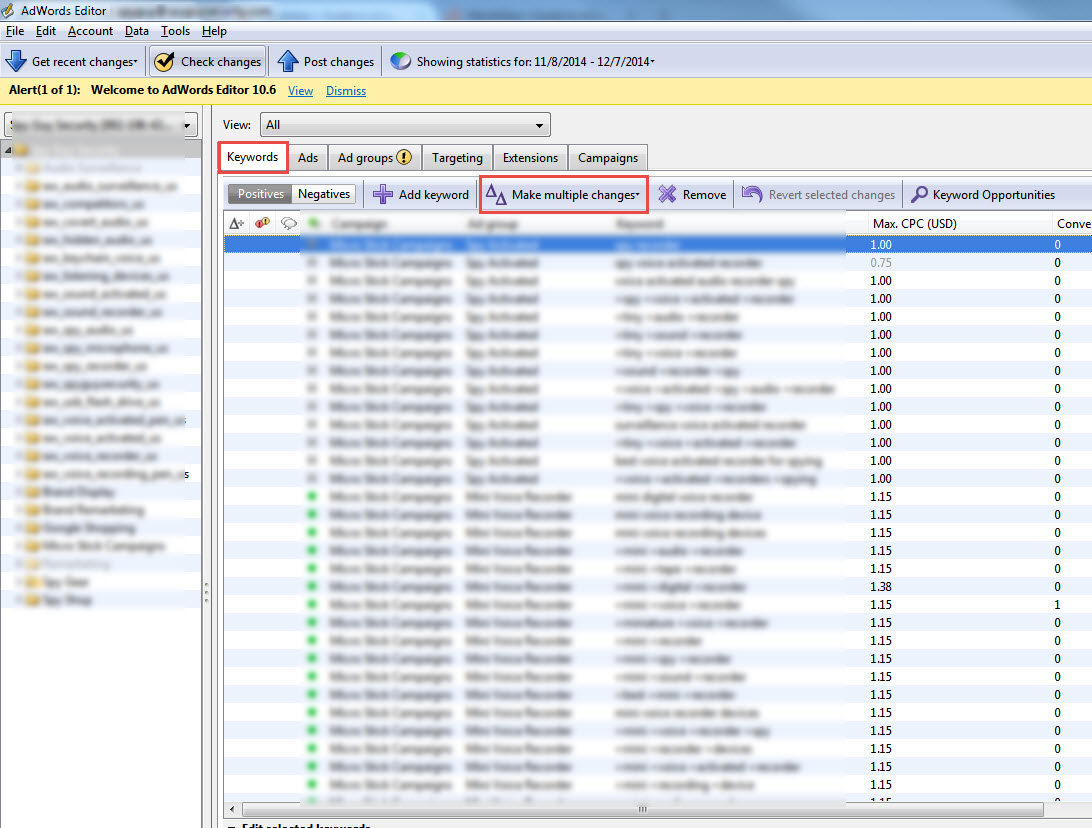Screen dimensions: 1092x828
Task: Click the Ad groups warning icon
Action: coord(404,158)
